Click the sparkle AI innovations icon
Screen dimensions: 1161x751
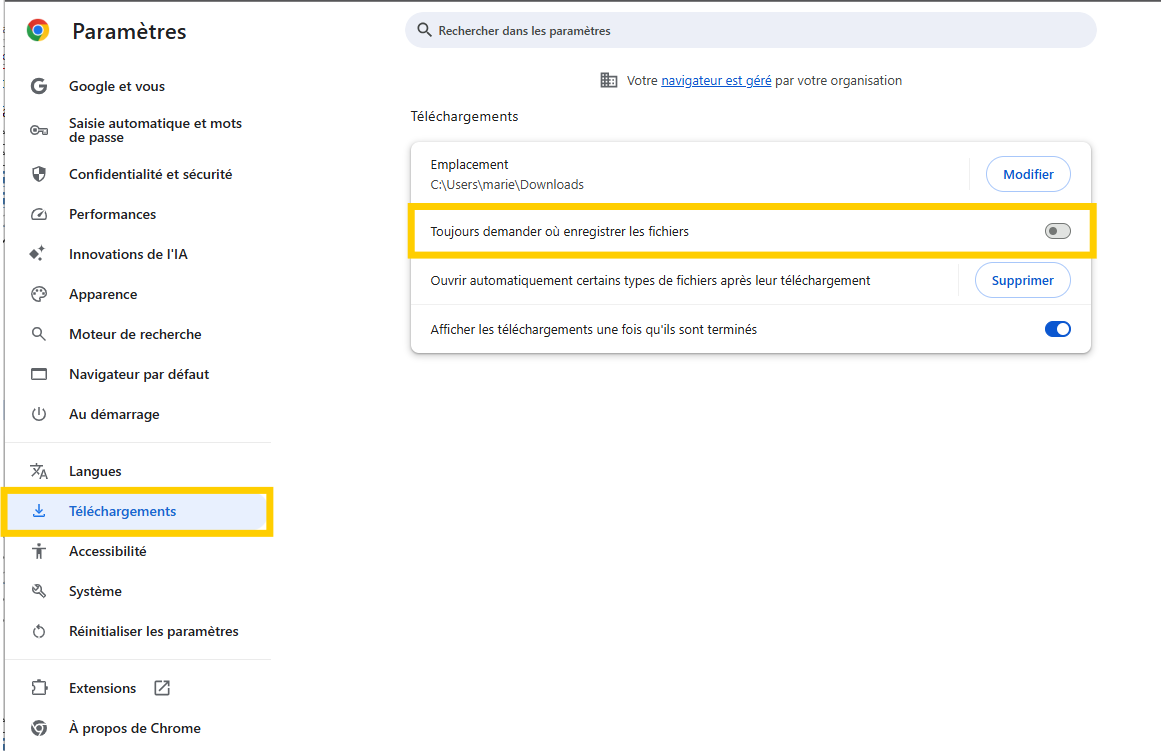(38, 253)
